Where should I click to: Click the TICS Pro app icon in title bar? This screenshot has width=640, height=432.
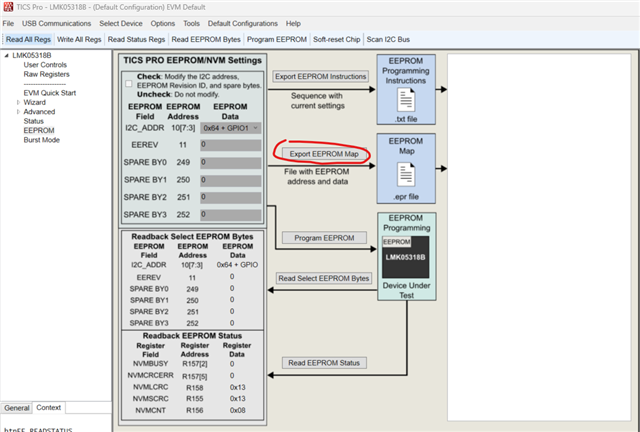[x=8, y=7]
